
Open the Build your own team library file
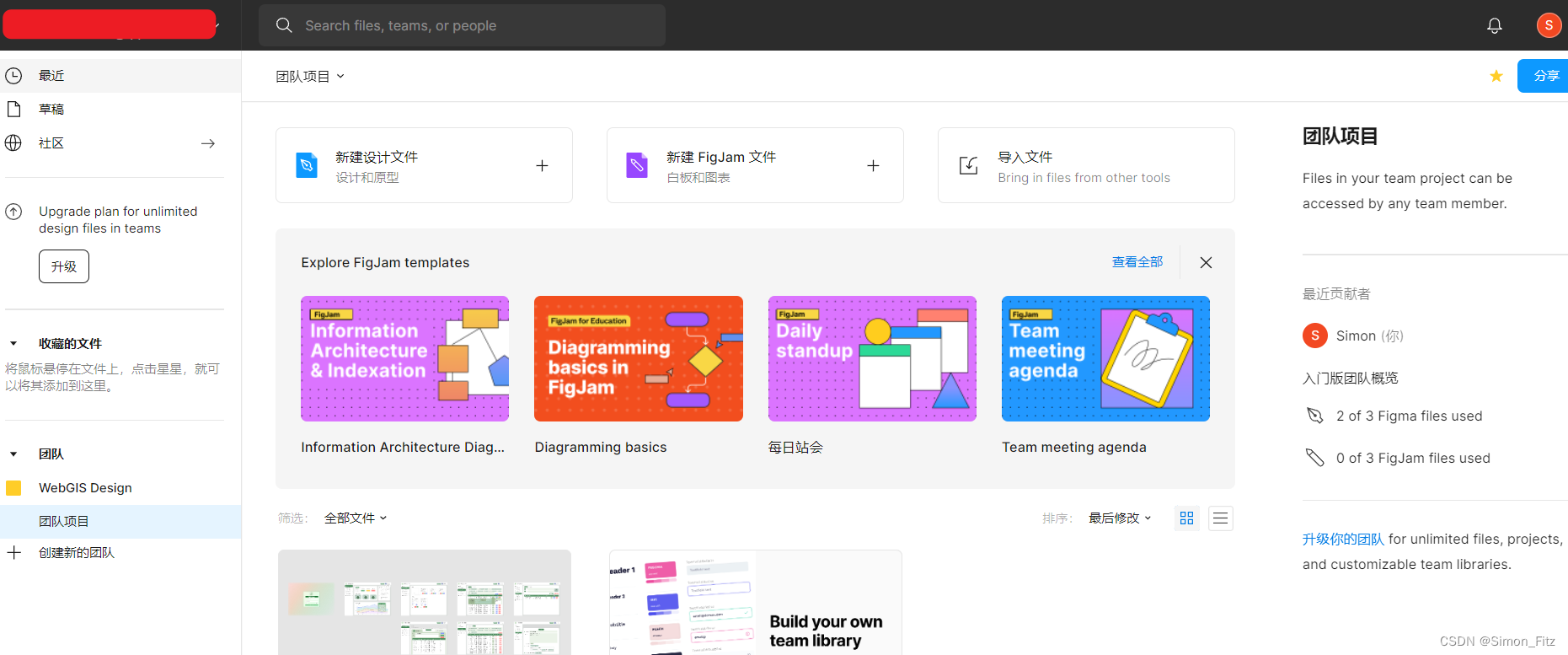pyautogui.click(x=756, y=603)
